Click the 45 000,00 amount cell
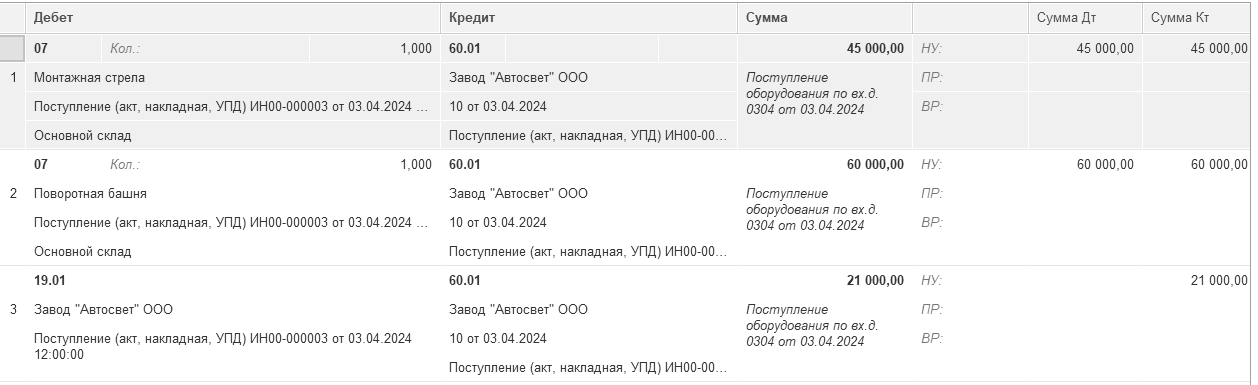The image size is (1258, 385). (x=825, y=48)
